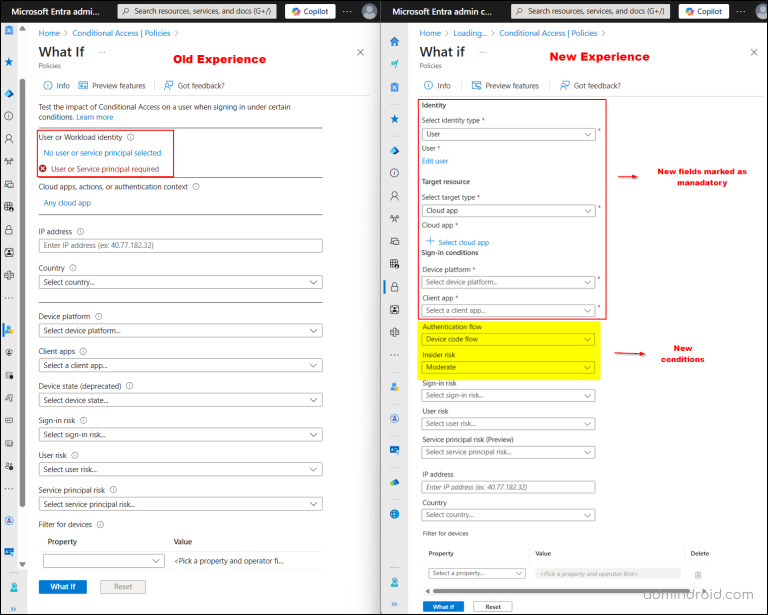
Task: Click the star Favorites icon in Old Experience sidebar
Action: [9, 62]
